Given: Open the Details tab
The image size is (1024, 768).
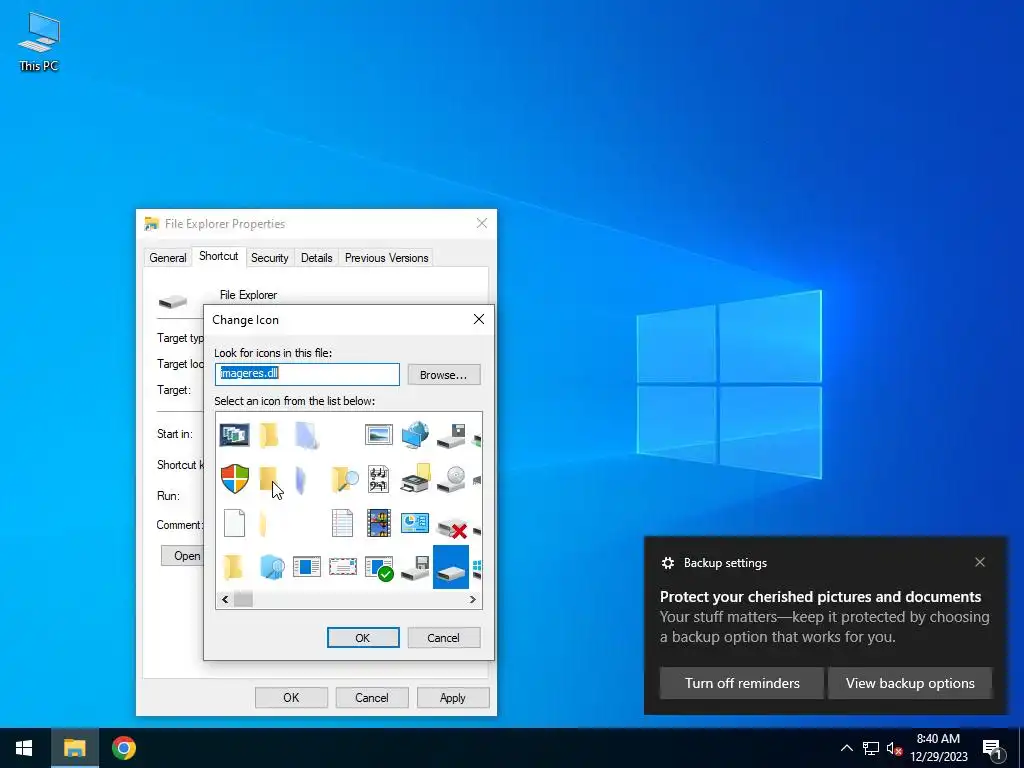Looking at the screenshot, I should point(317,258).
